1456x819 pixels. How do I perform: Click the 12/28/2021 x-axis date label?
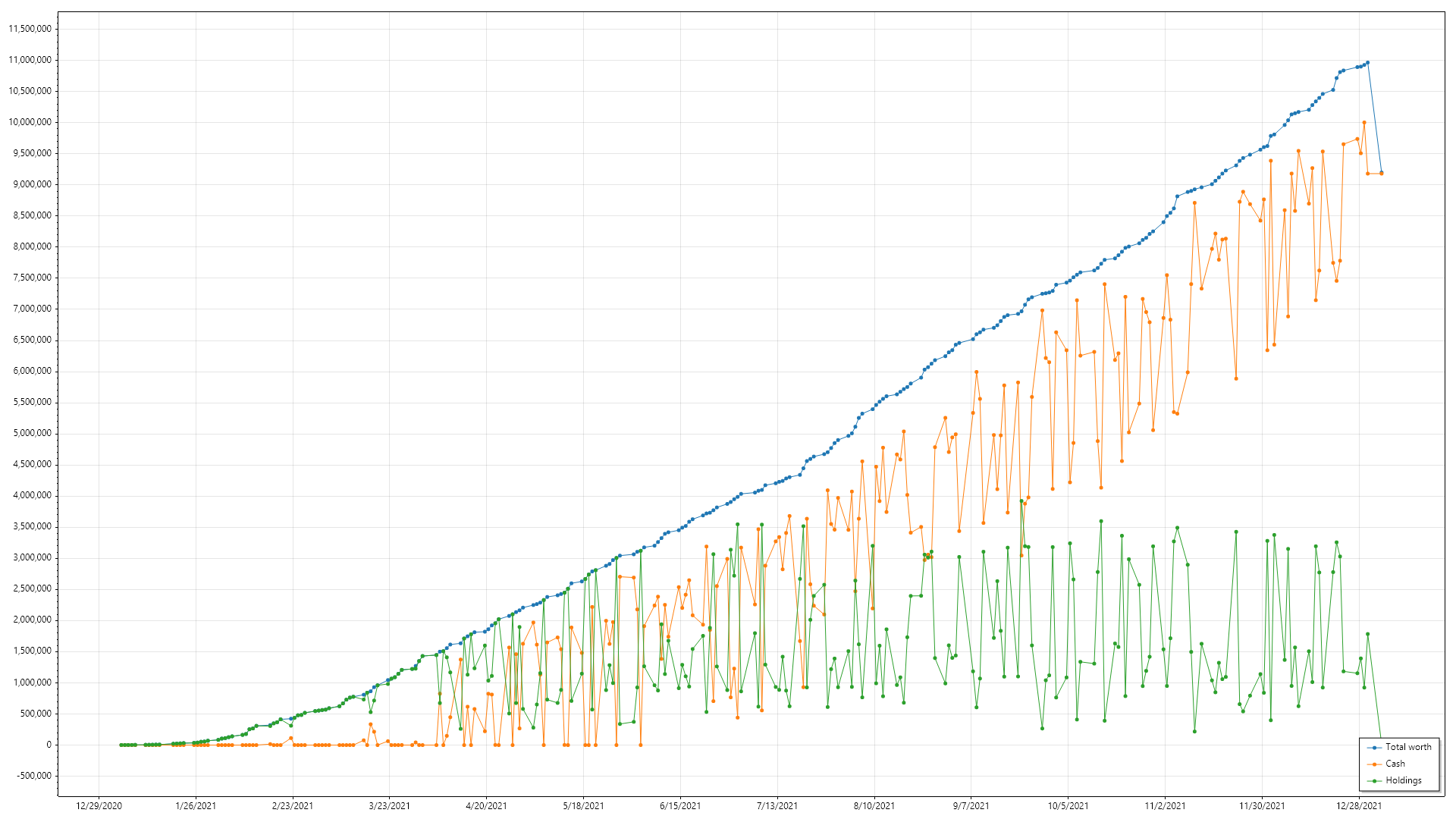[1359, 806]
